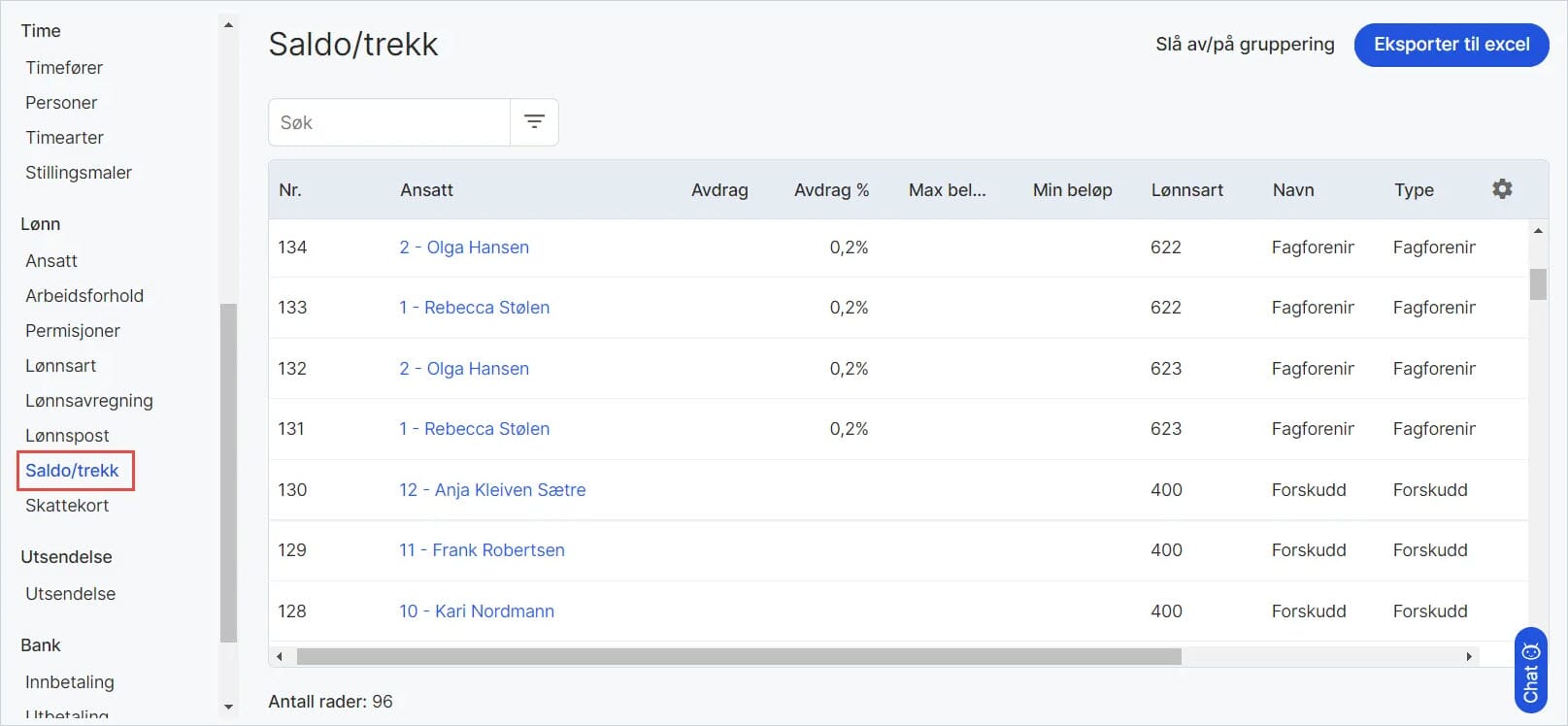Open Olga Hansen link in row 132

pos(464,369)
